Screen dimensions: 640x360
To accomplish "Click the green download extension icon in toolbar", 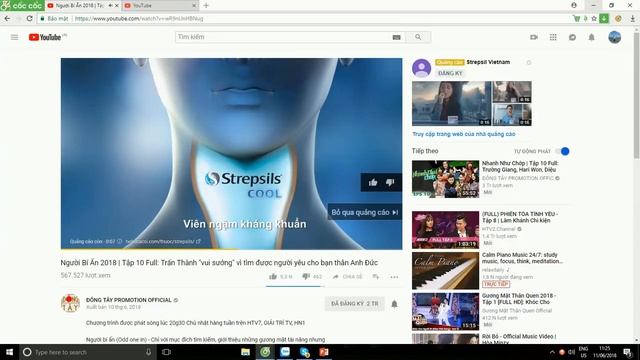I will [x=604, y=18].
